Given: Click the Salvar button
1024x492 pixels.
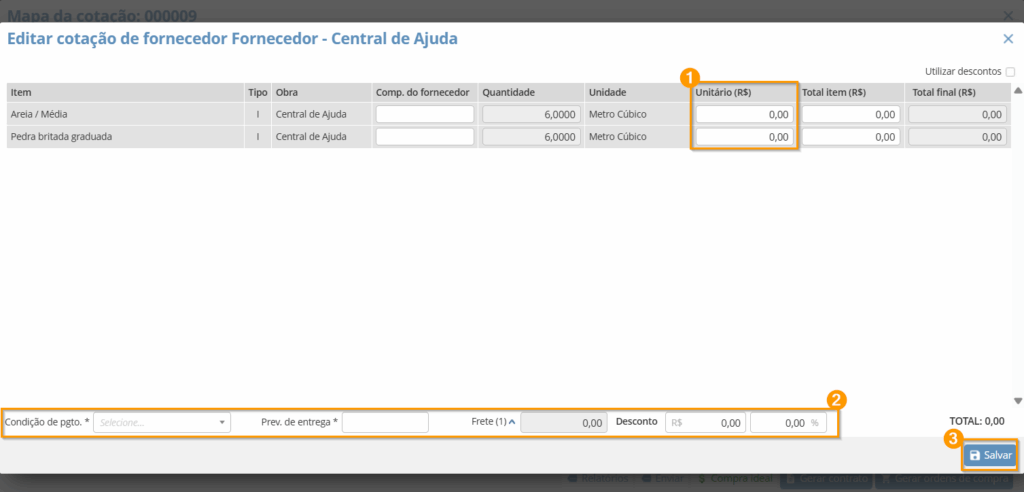Looking at the screenshot, I should [x=990, y=455].
